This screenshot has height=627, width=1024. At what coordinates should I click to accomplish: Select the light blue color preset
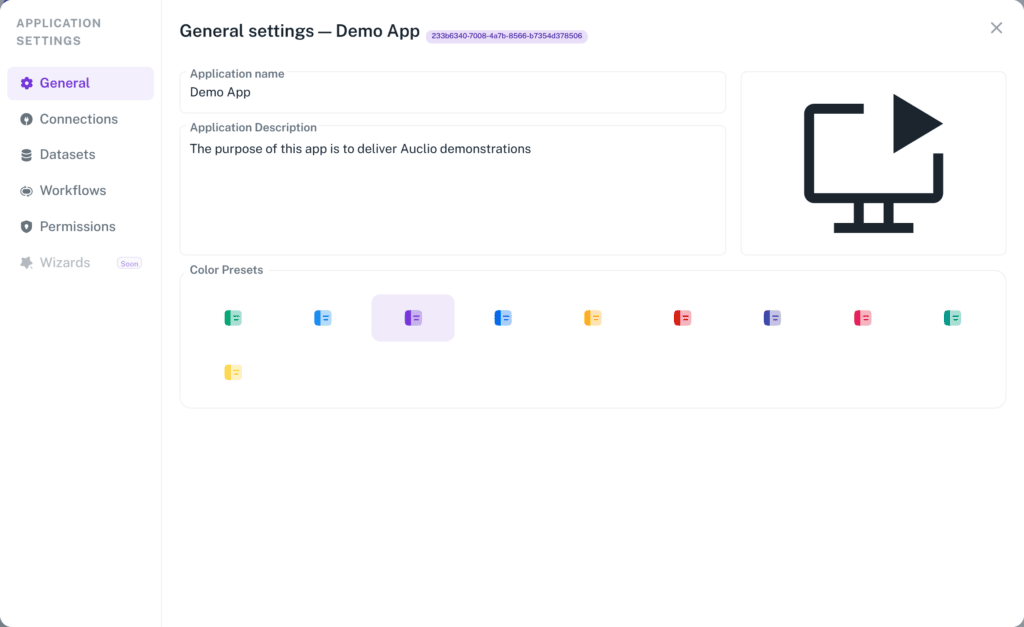point(323,318)
